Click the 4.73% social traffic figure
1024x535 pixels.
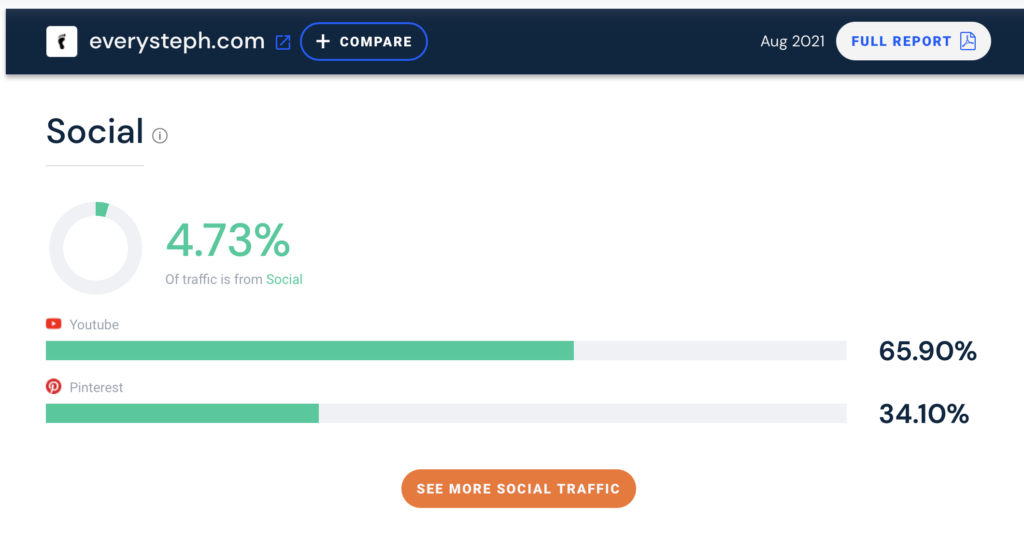coord(228,240)
